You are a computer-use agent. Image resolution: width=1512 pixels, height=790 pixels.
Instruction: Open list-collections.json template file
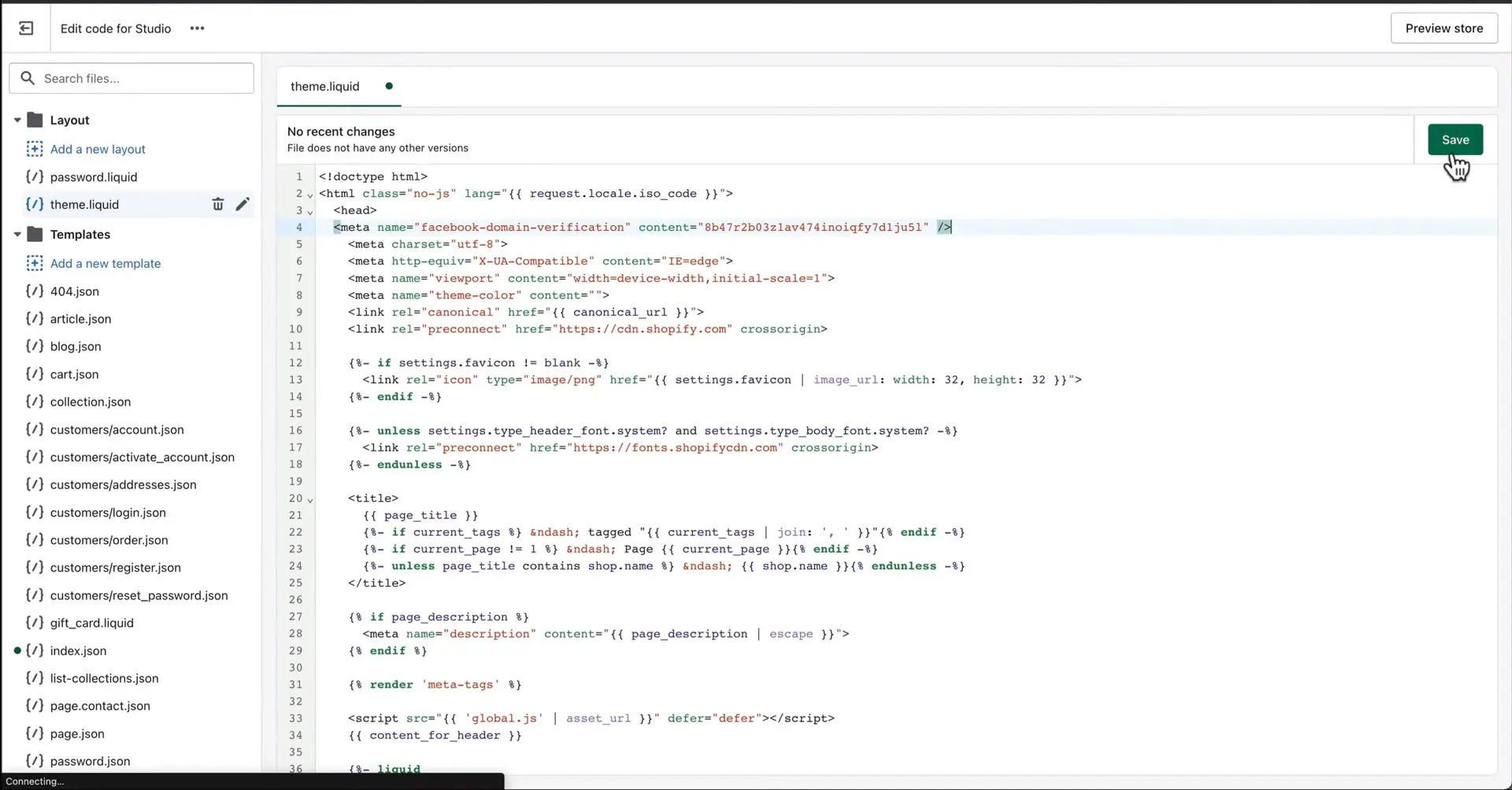(104, 678)
